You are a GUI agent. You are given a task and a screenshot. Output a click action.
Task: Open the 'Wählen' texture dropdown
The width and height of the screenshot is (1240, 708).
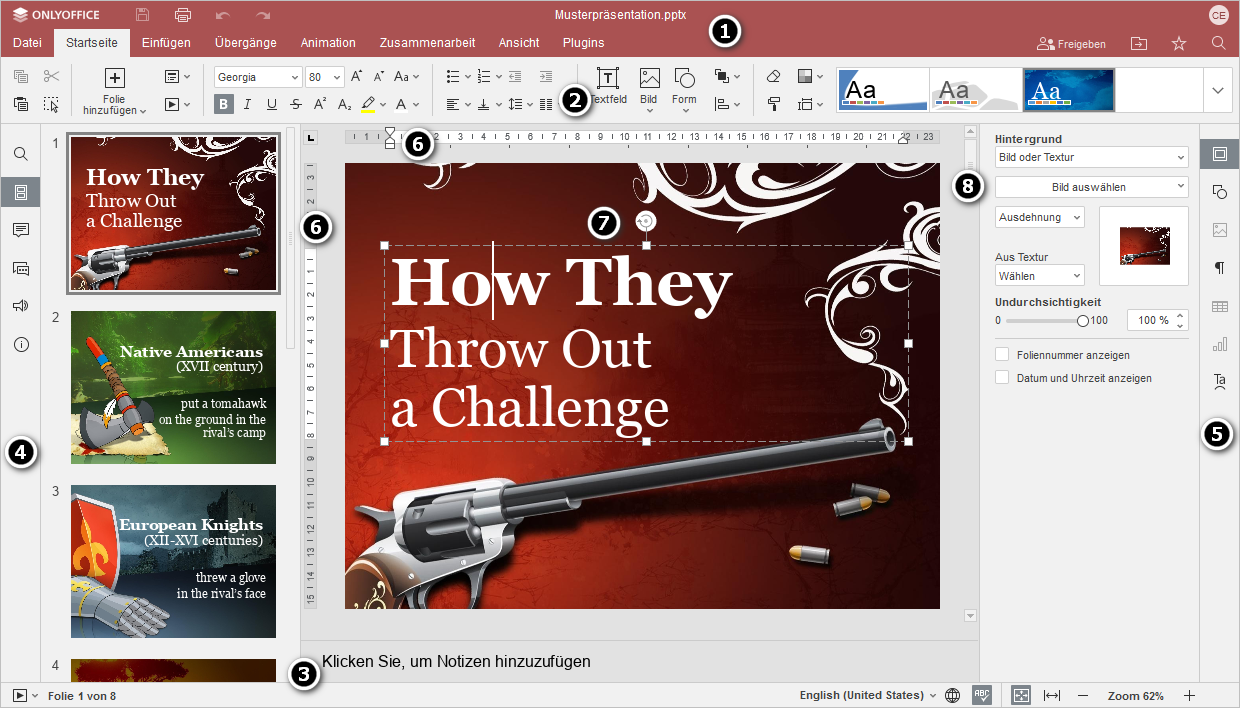1040,275
